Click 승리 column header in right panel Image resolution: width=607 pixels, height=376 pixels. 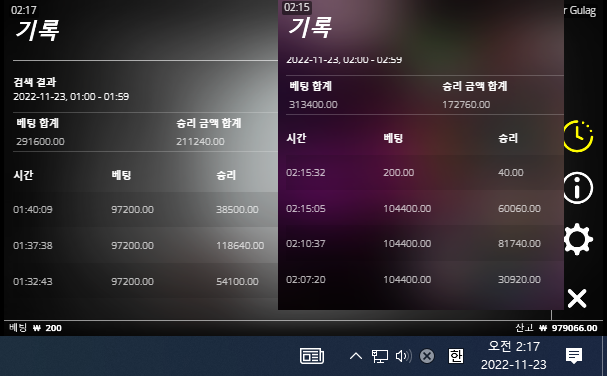click(x=508, y=138)
